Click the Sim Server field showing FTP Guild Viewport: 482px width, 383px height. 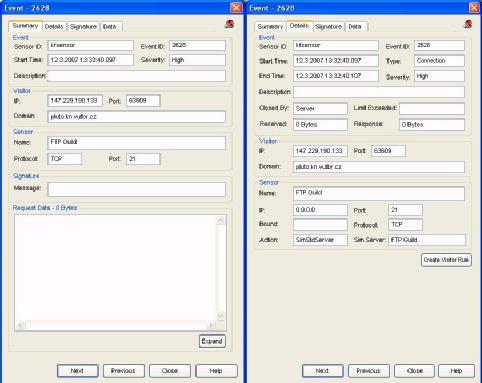427,240
